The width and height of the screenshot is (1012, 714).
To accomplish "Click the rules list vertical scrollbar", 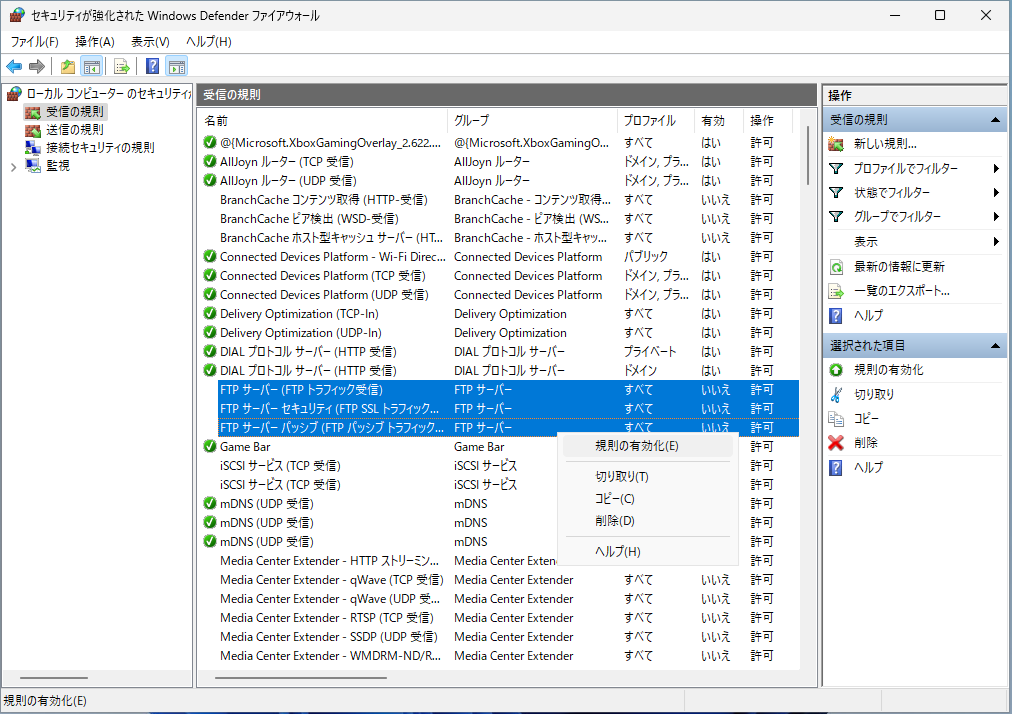I will tap(807, 155).
